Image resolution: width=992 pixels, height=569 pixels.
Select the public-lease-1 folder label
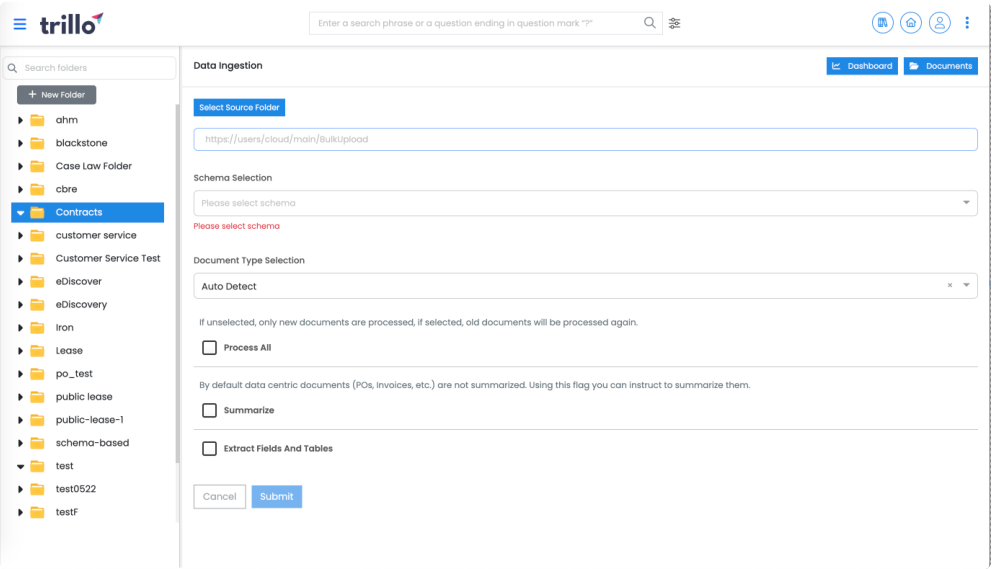[89, 420]
